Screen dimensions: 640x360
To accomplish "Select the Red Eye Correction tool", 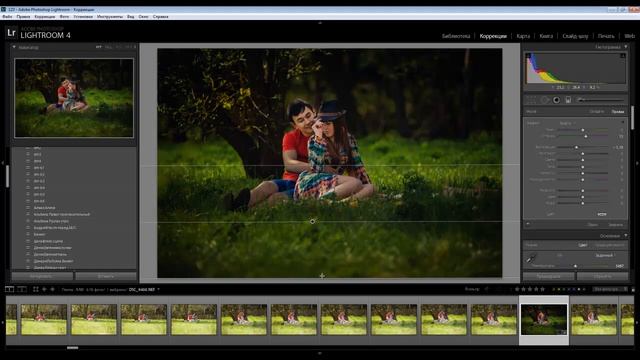I will pos(556,100).
